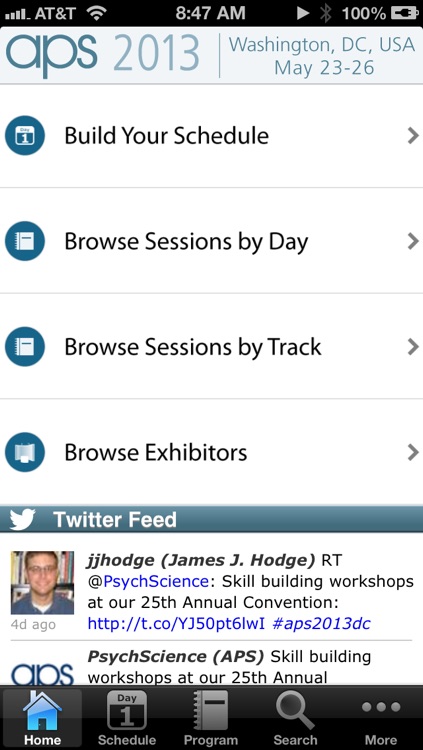Open chevron next to Browse Sessions by Day
The height and width of the screenshot is (750, 423).
click(413, 241)
